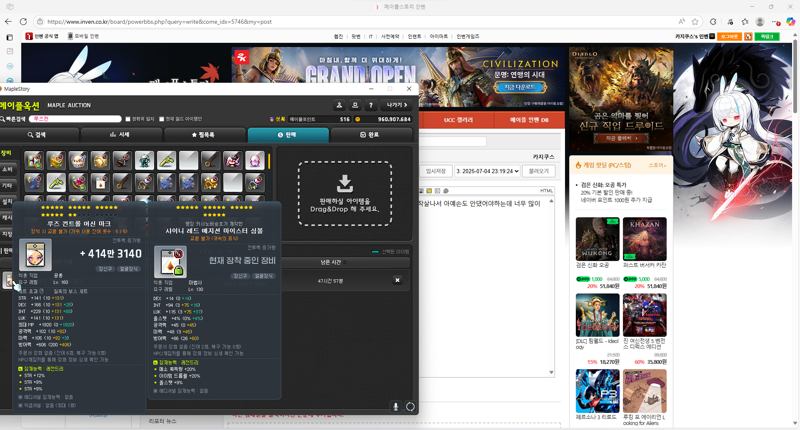Screen dimensions: 800x430
Task: Open the 완료 completed tab
Action: coord(371,135)
